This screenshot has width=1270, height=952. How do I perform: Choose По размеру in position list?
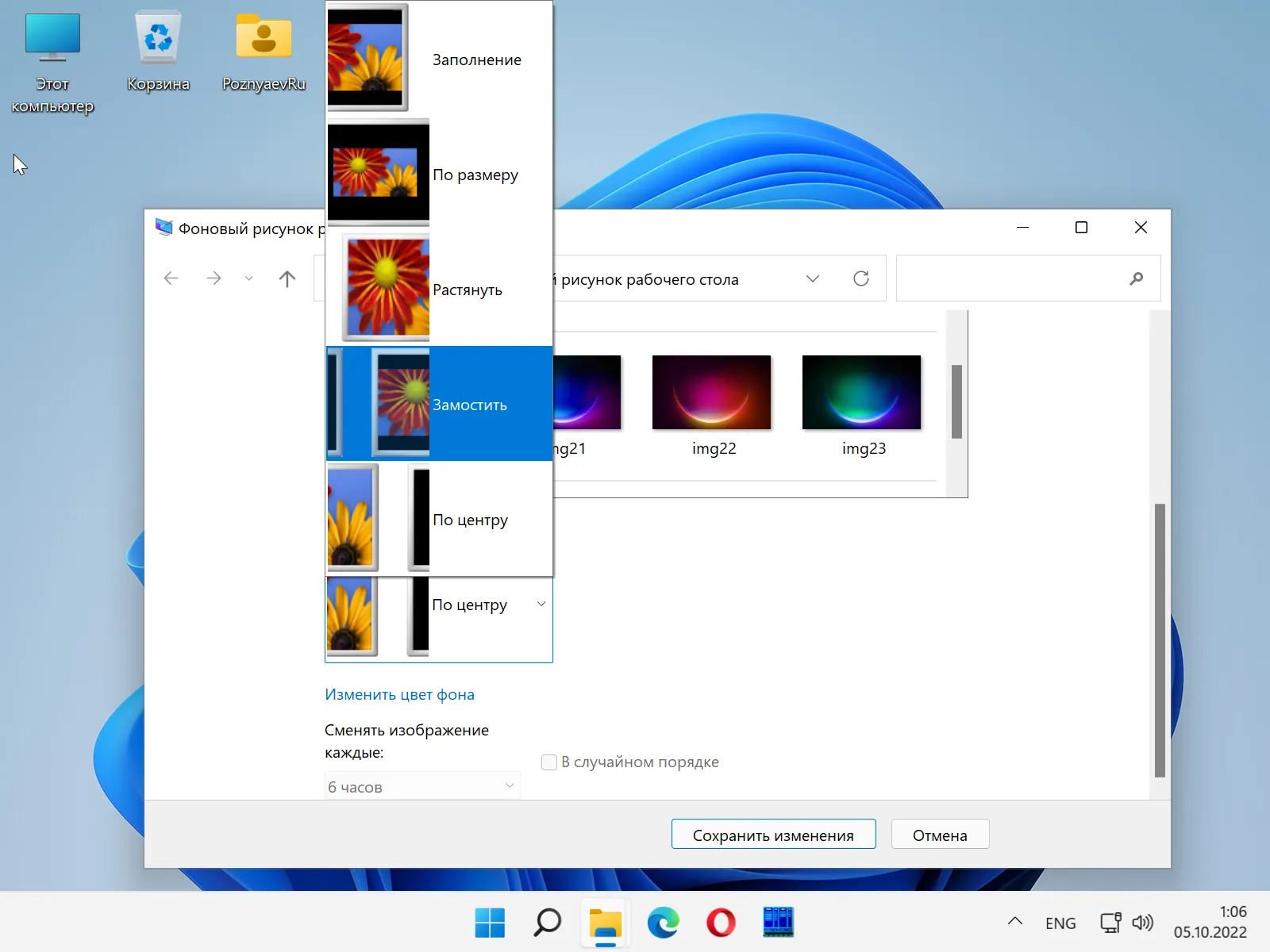coord(439,174)
